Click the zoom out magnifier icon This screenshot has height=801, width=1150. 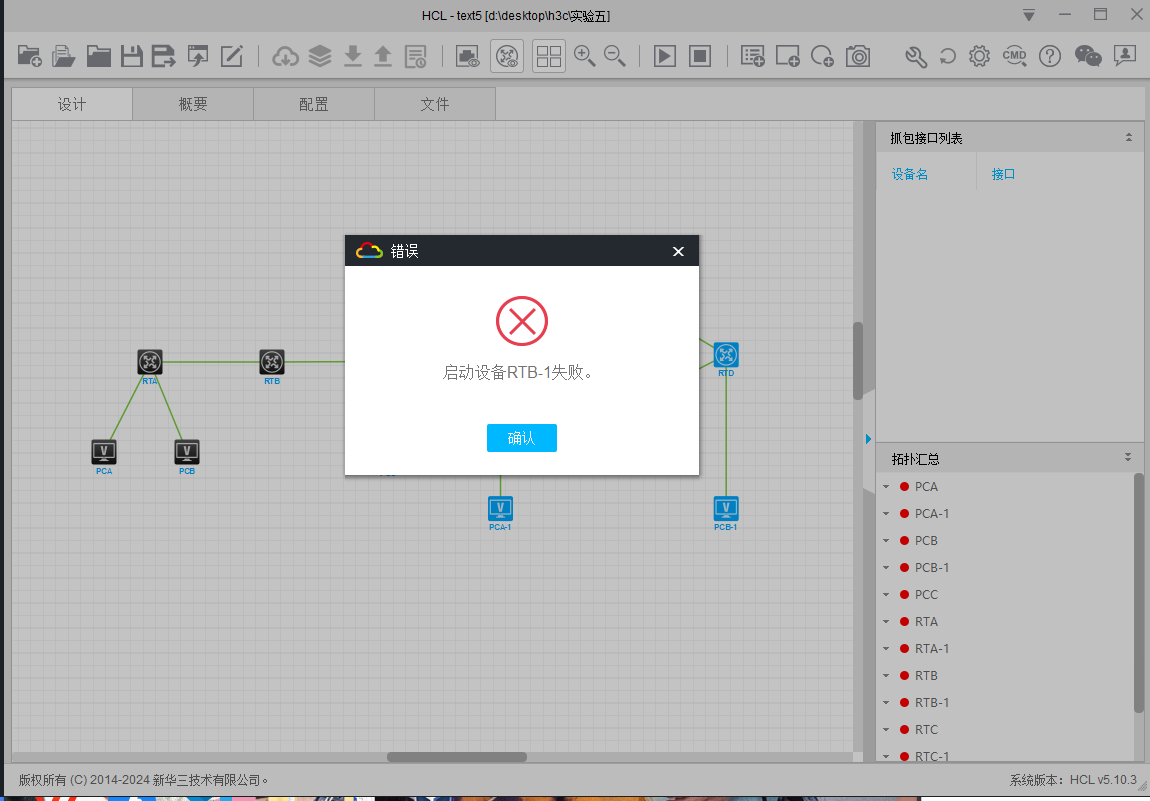(615, 56)
